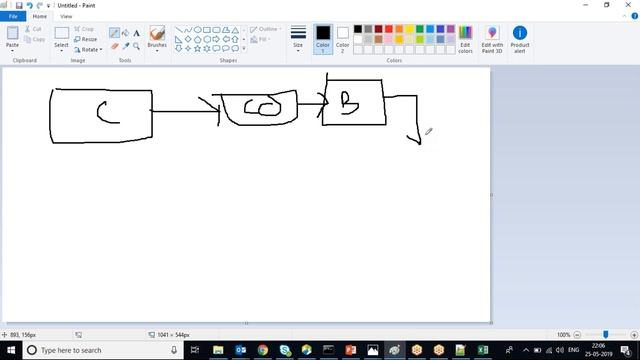The width and height of the screenshot is (640, 360).
Task: Choose the Diamond shape
Action: (x=188, y=40)
